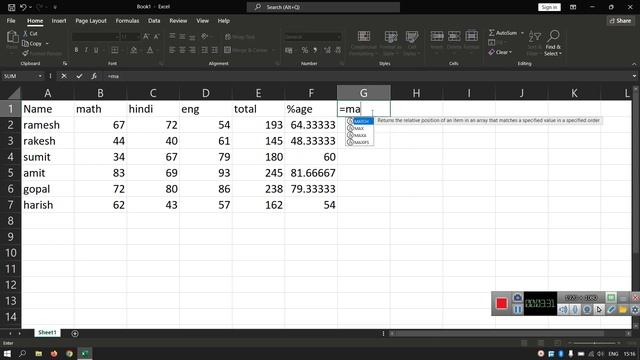Open the Windows Start menu
640x360 pixels.
point(7,353)
